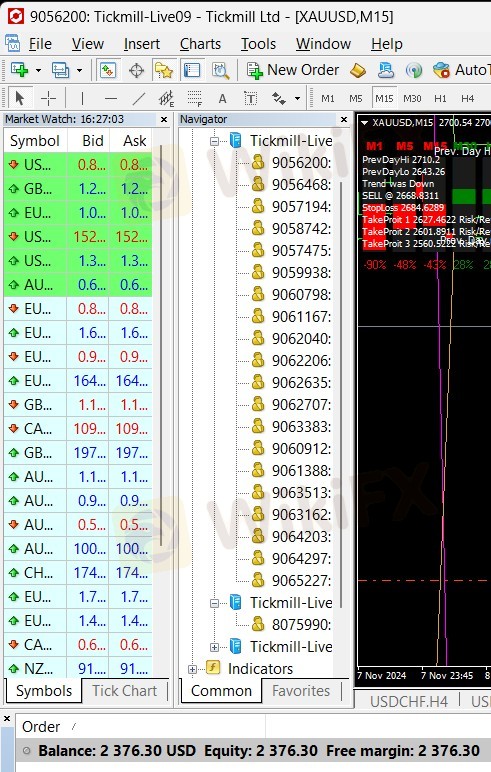Select the Symbols tab in Market Watch
491x772 pixels.
click(x=43, y=691)
